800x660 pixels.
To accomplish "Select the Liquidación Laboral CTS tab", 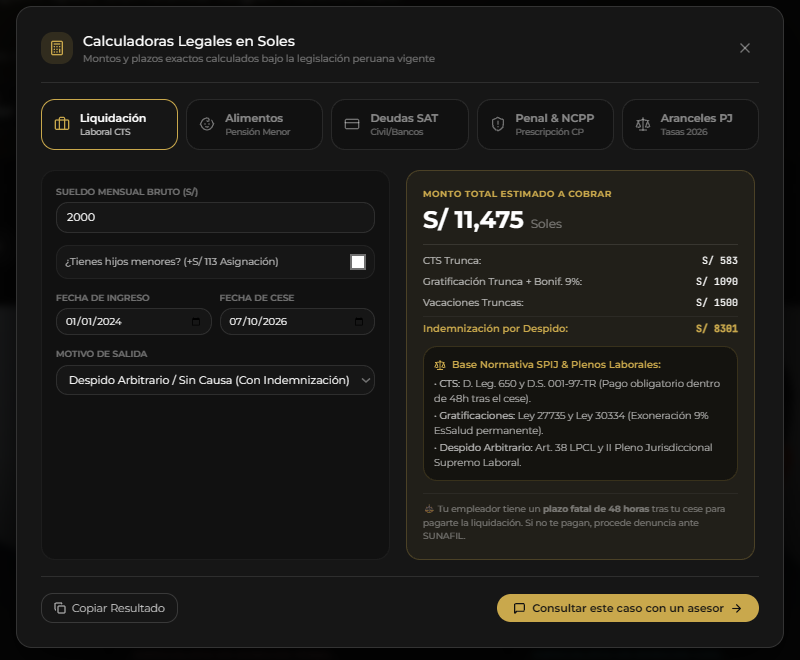I will pyautogui.click(x=109, y=124).
